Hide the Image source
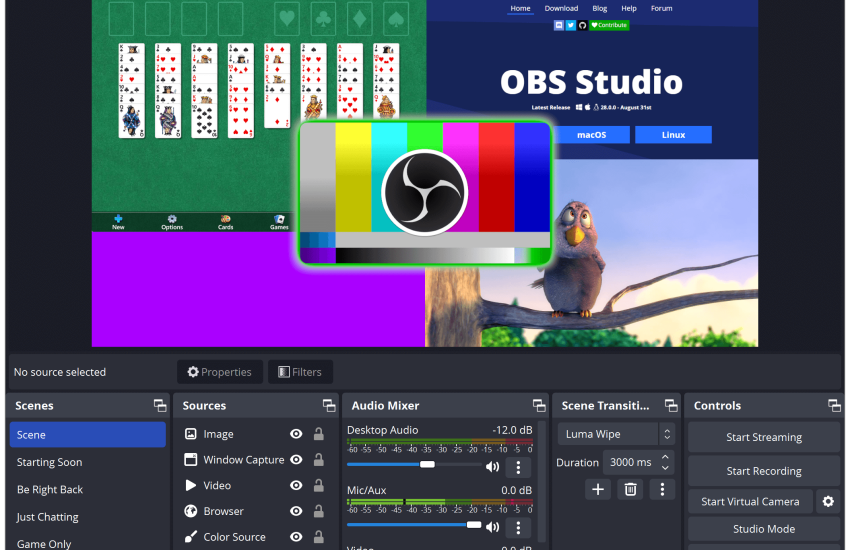The image size is (850, 550). coord(296,434)
